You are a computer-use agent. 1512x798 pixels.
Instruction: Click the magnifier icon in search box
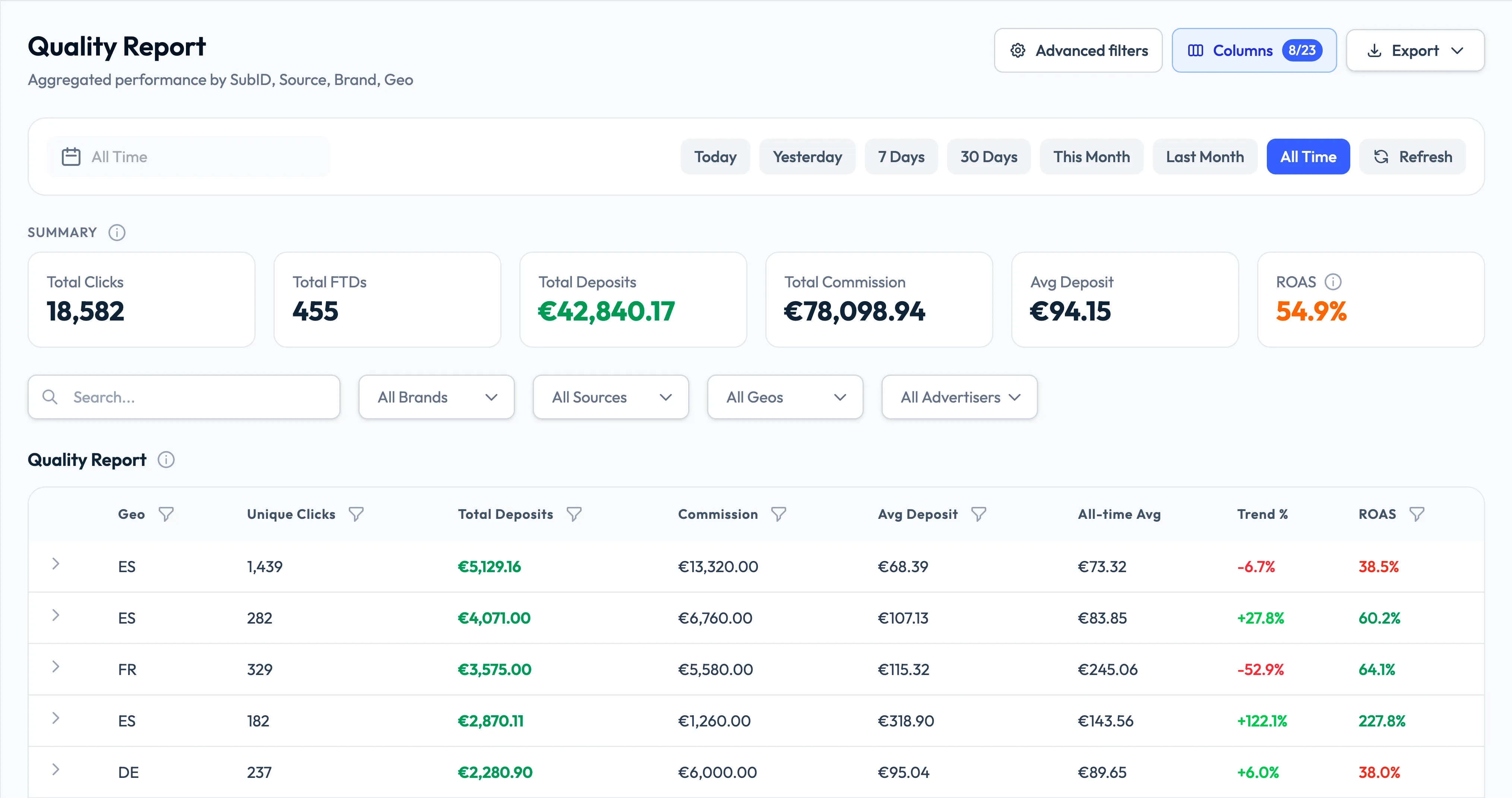pyautogui.click(x=50, y=397)
